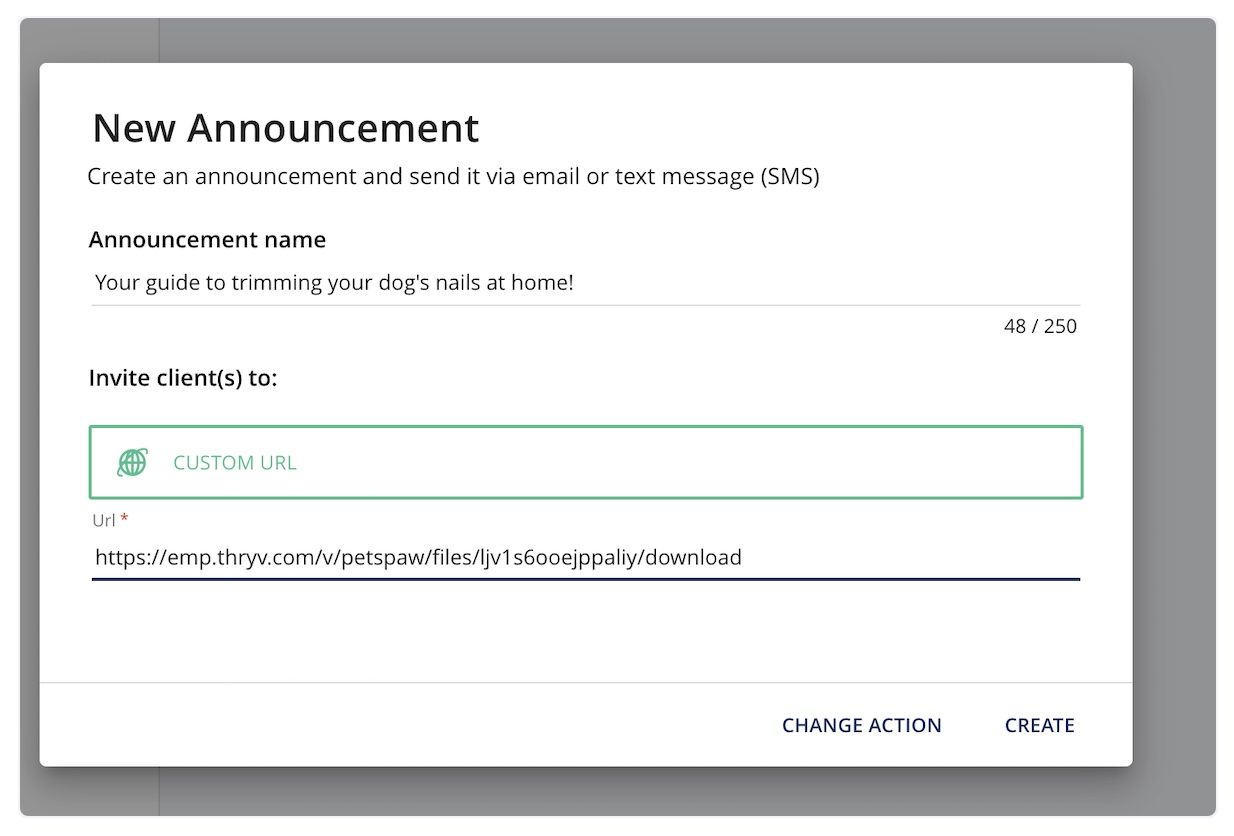The image size is (1234, 836).
Task: Click the 48 / 250 character counter
Action: pos(1040,326)
